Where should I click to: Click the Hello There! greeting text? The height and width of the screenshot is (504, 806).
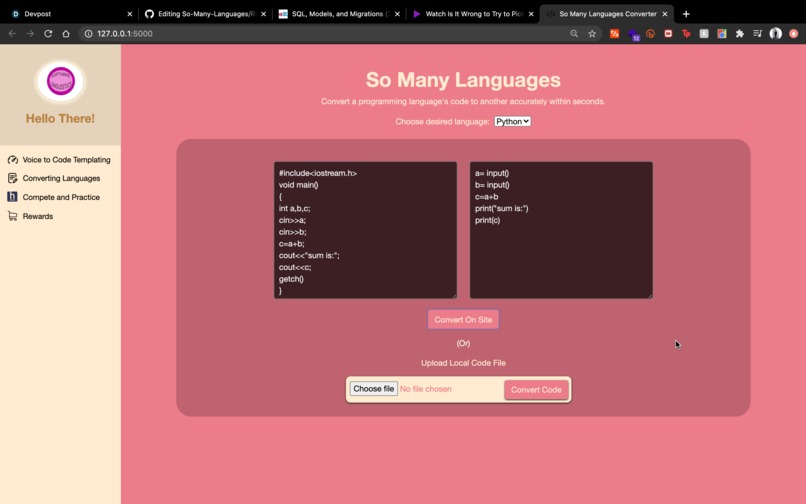click(60, 118)
